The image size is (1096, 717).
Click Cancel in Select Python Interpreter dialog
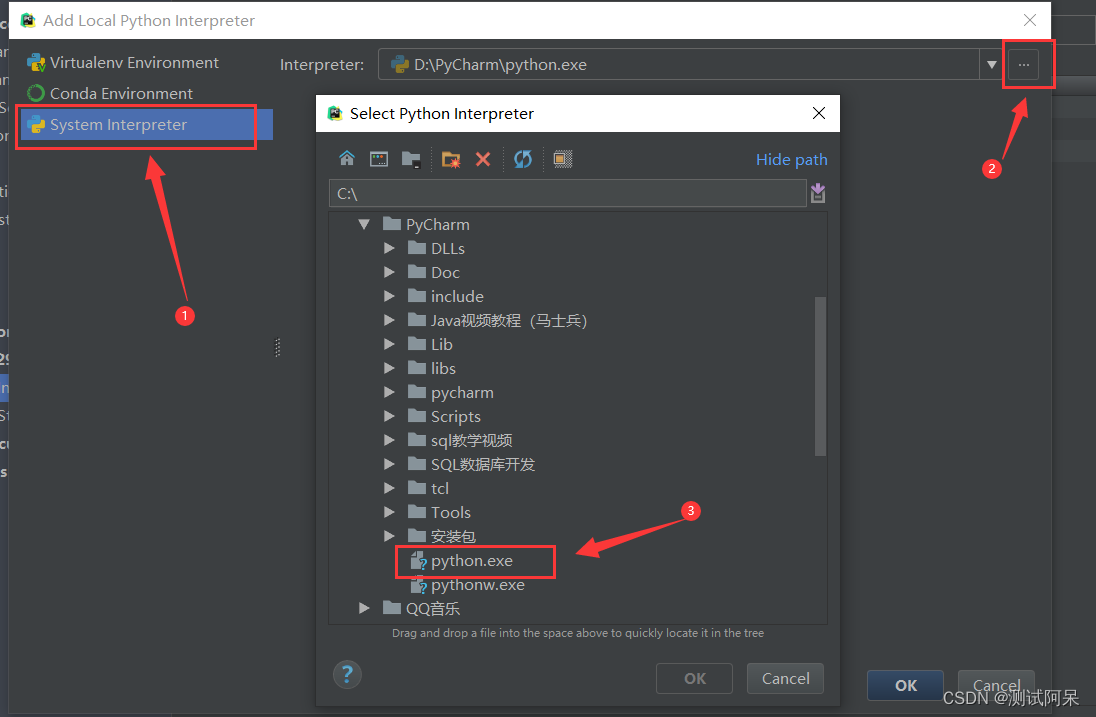[785, 679]
